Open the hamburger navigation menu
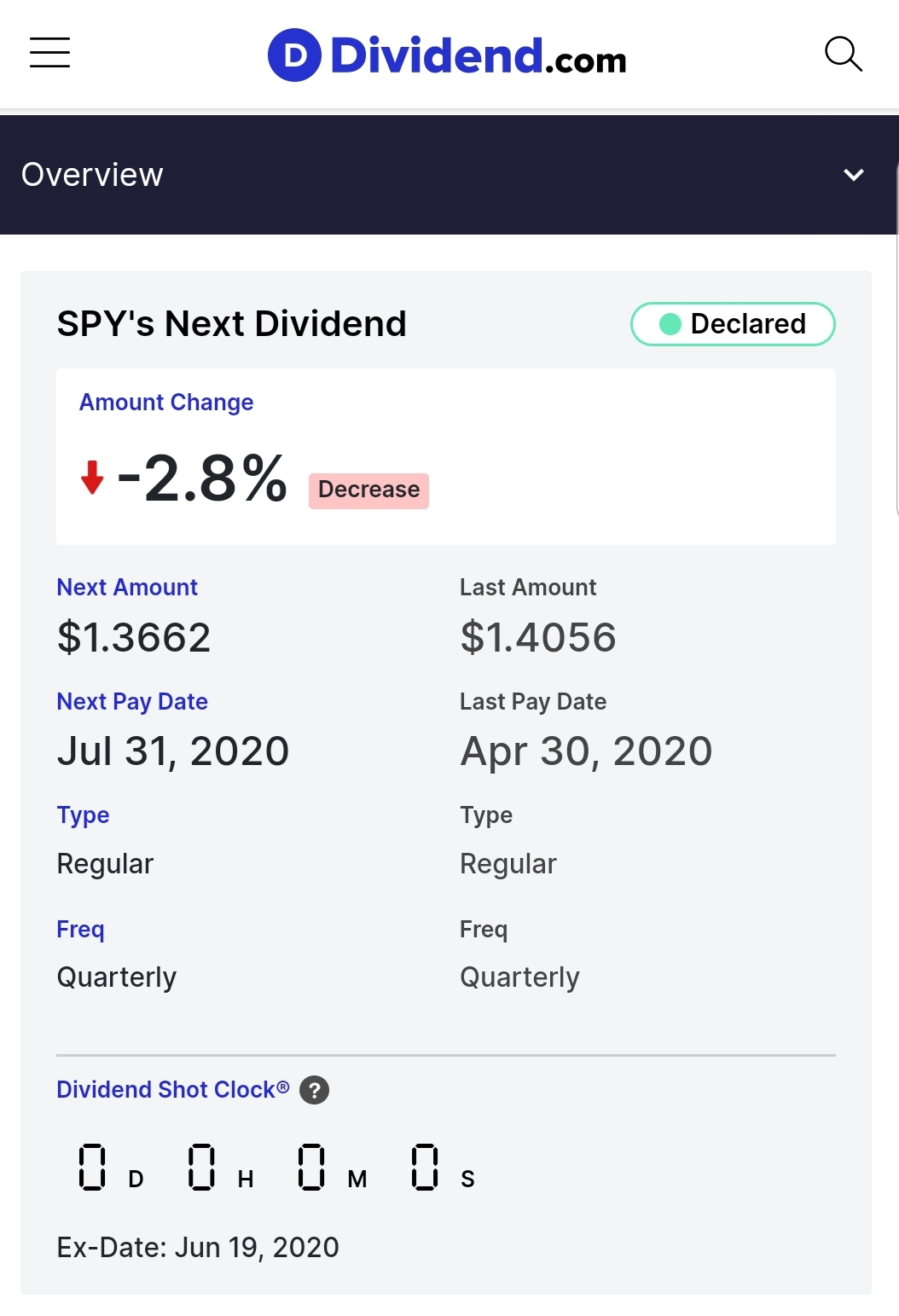 pos(49,53)
